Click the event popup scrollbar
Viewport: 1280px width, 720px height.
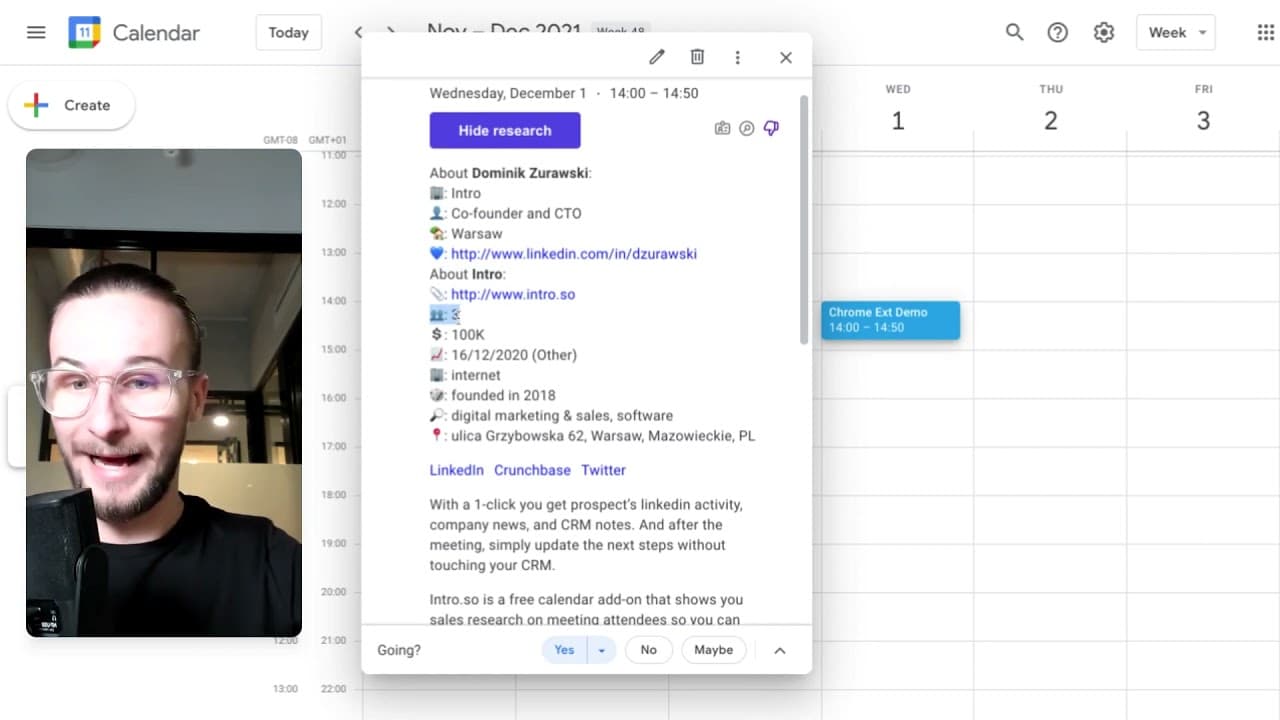click(804, 220)
